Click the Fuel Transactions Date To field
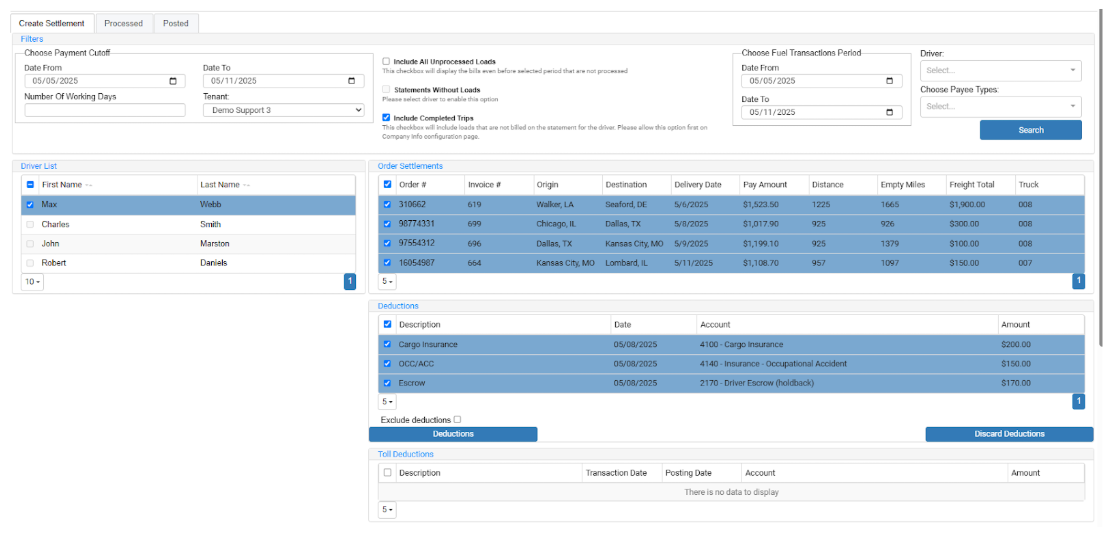Screen dimensions: 1116x538 [822, 112]
